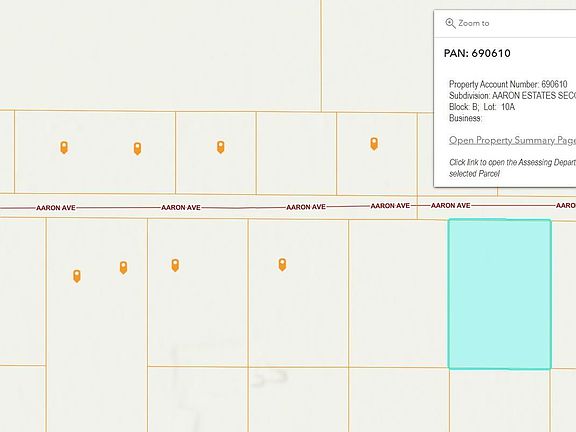Click orange marker nearest the PAN popup

point(374,144)
